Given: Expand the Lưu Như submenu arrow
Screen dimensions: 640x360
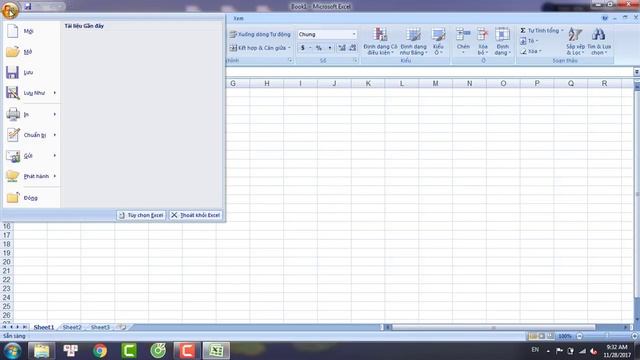Looking at the screenshot, I should 55,93.
